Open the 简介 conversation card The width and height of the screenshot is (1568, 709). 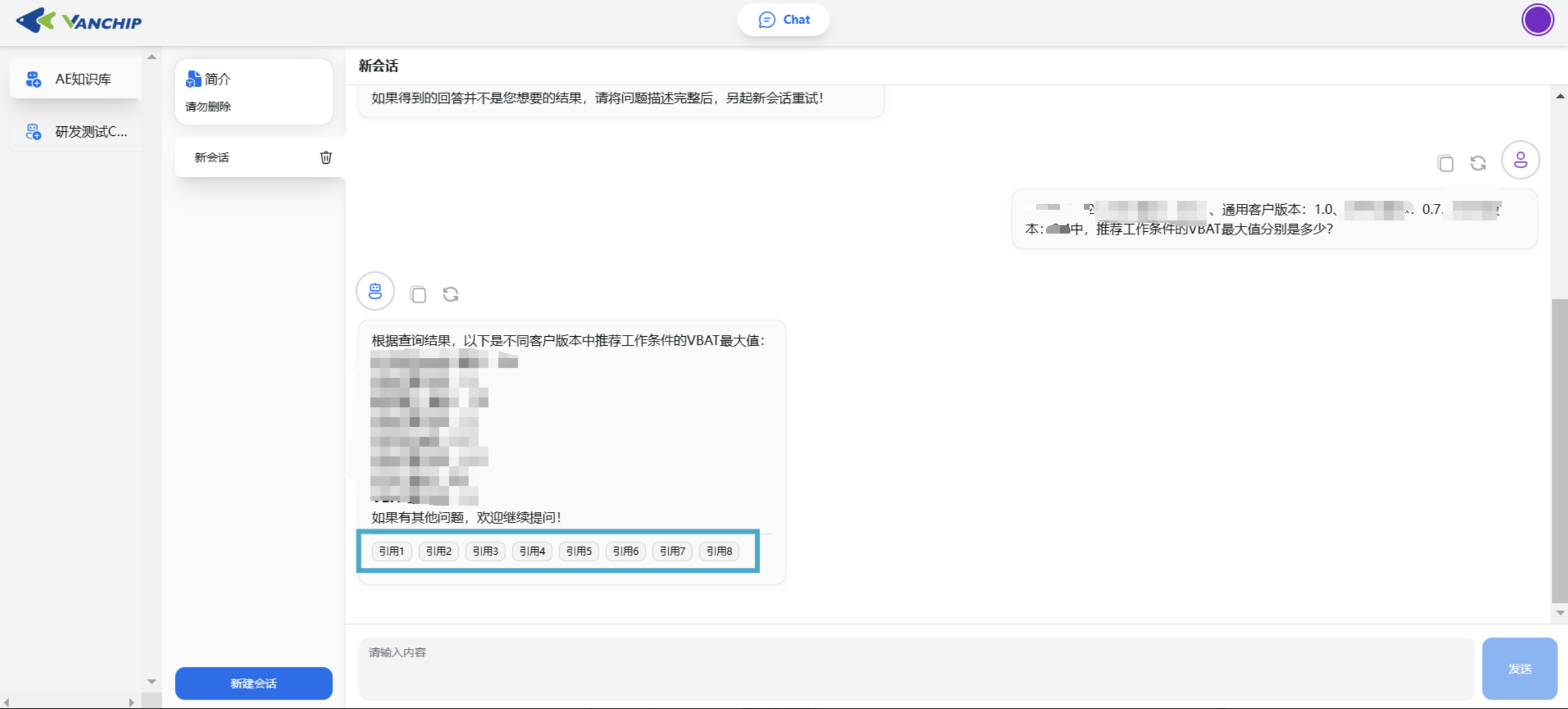[x=254, y=92]
